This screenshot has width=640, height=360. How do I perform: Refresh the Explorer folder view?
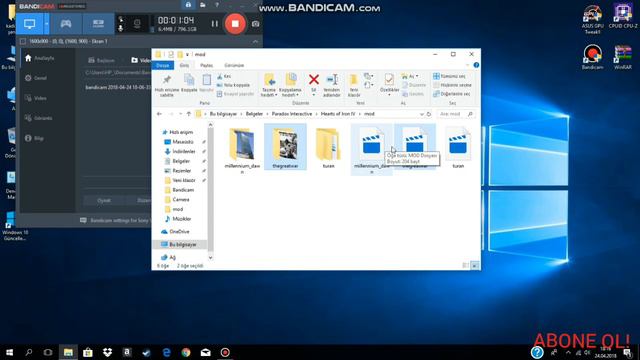[429, 114]
